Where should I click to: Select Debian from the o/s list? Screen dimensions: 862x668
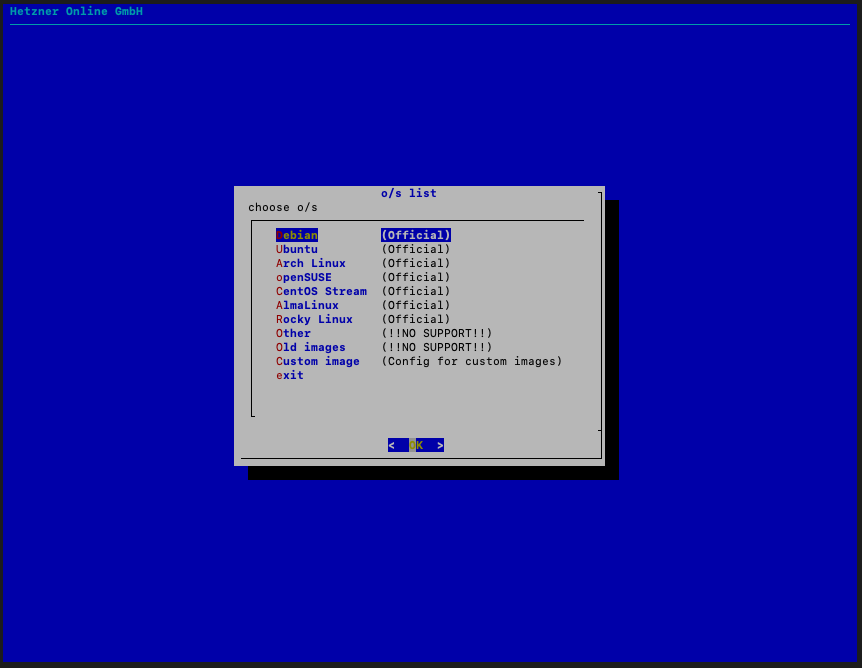[x=296, y=235]
